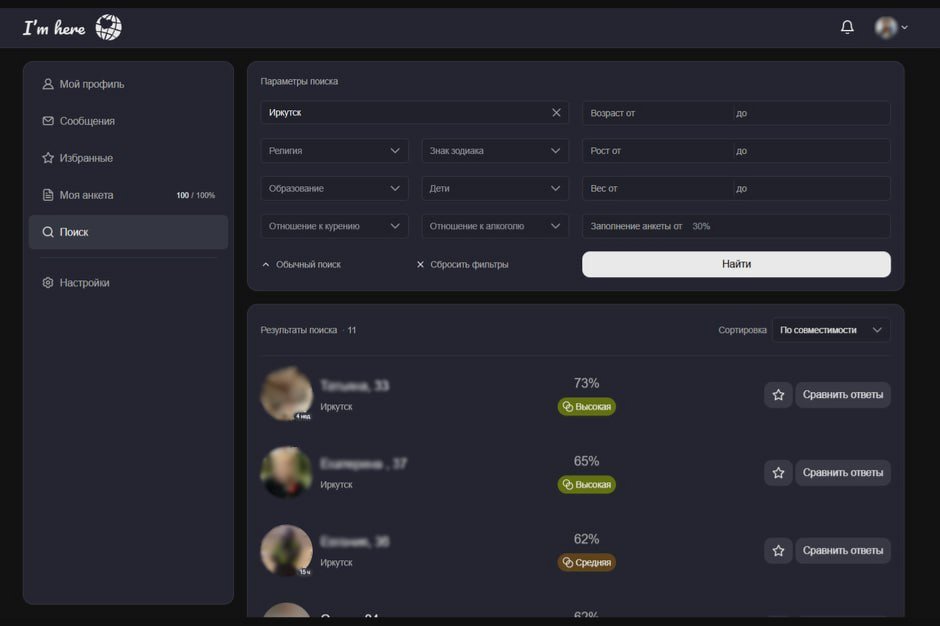Image resolution: width=940 pixels, height=626 pixels.
Task: Open Настройки in the sidebar
Action: click(128, 282)
